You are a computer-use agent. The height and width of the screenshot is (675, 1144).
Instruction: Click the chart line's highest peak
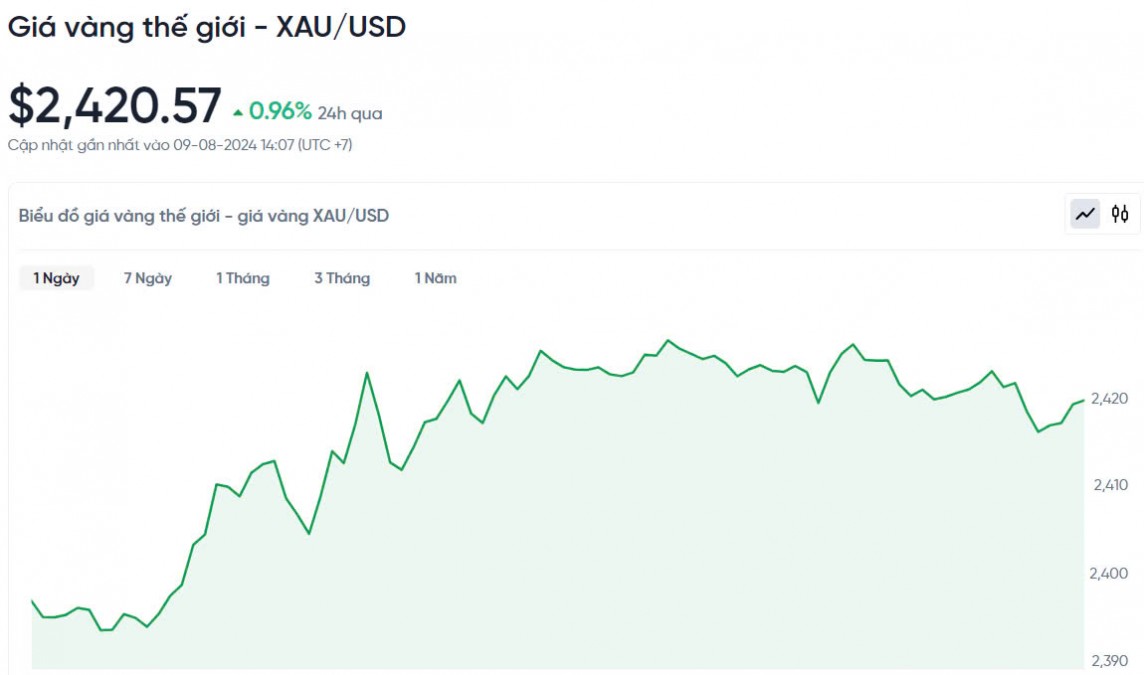pos(669,340)
